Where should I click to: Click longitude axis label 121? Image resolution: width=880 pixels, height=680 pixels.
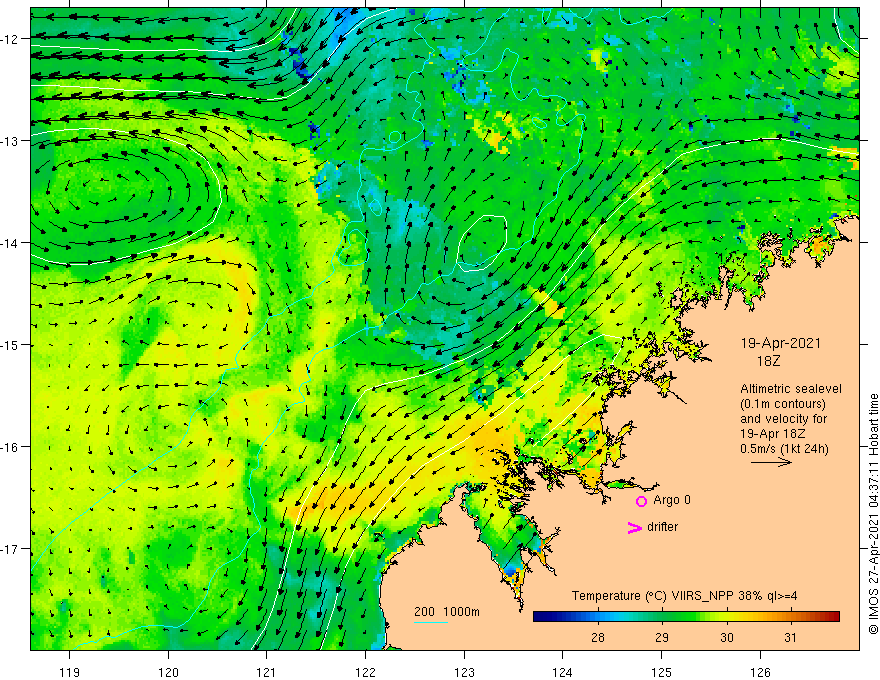point(267,672)
